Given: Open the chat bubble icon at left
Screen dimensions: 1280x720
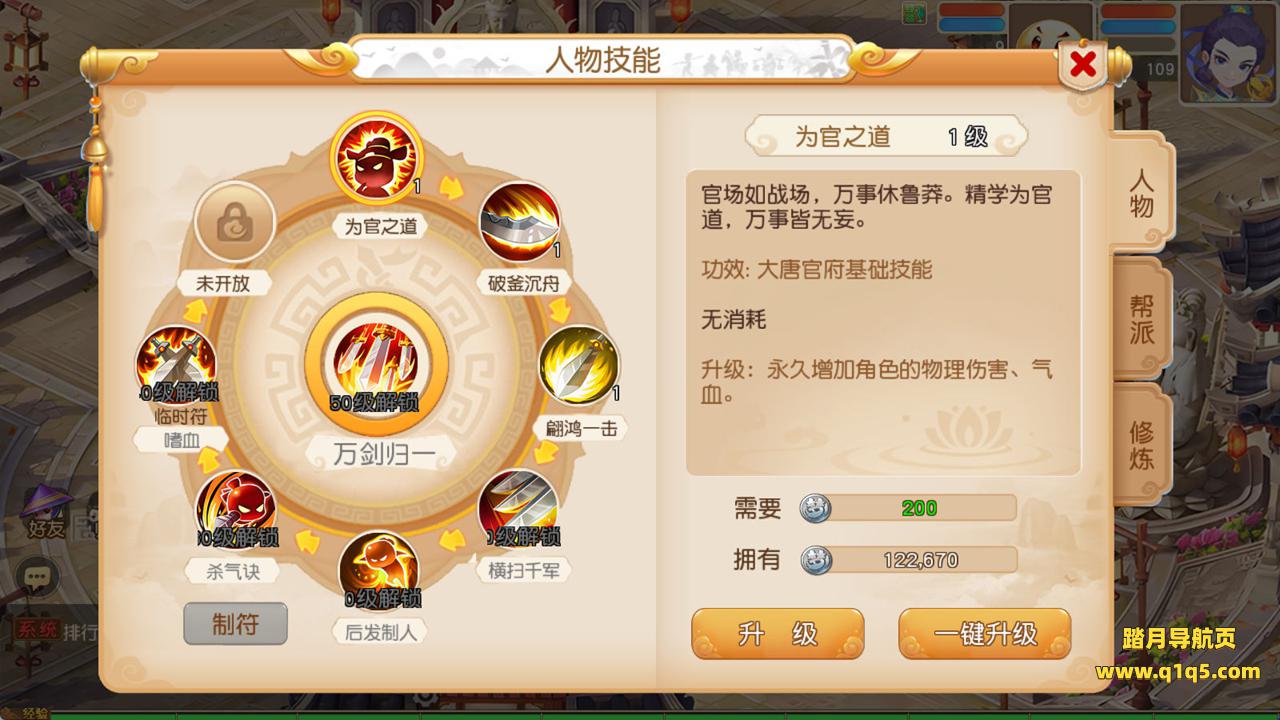Looking at the screenshot, I should (x=38, y=576).
